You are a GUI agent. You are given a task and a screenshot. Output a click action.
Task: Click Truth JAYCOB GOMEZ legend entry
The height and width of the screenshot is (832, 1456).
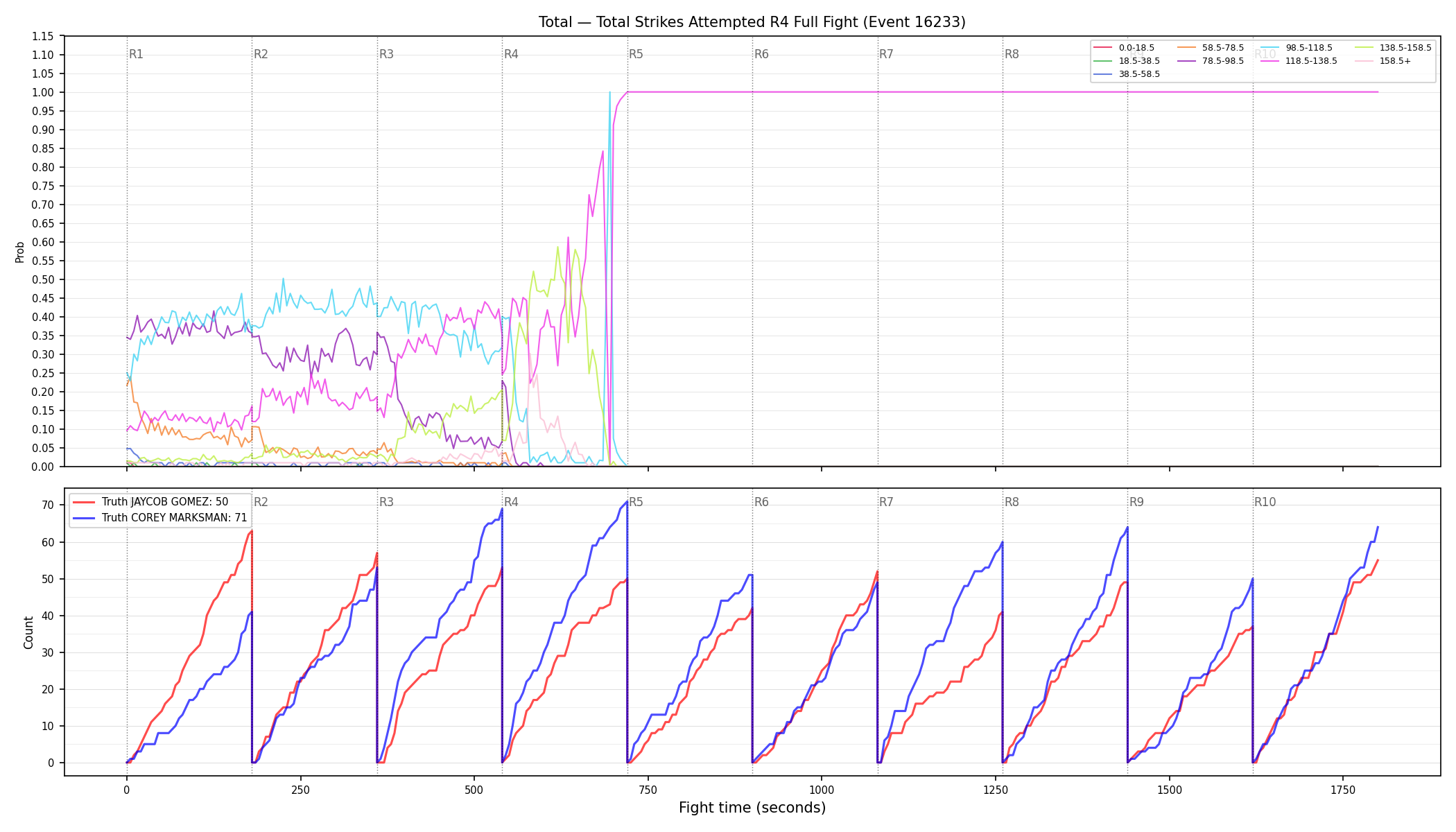150,502
